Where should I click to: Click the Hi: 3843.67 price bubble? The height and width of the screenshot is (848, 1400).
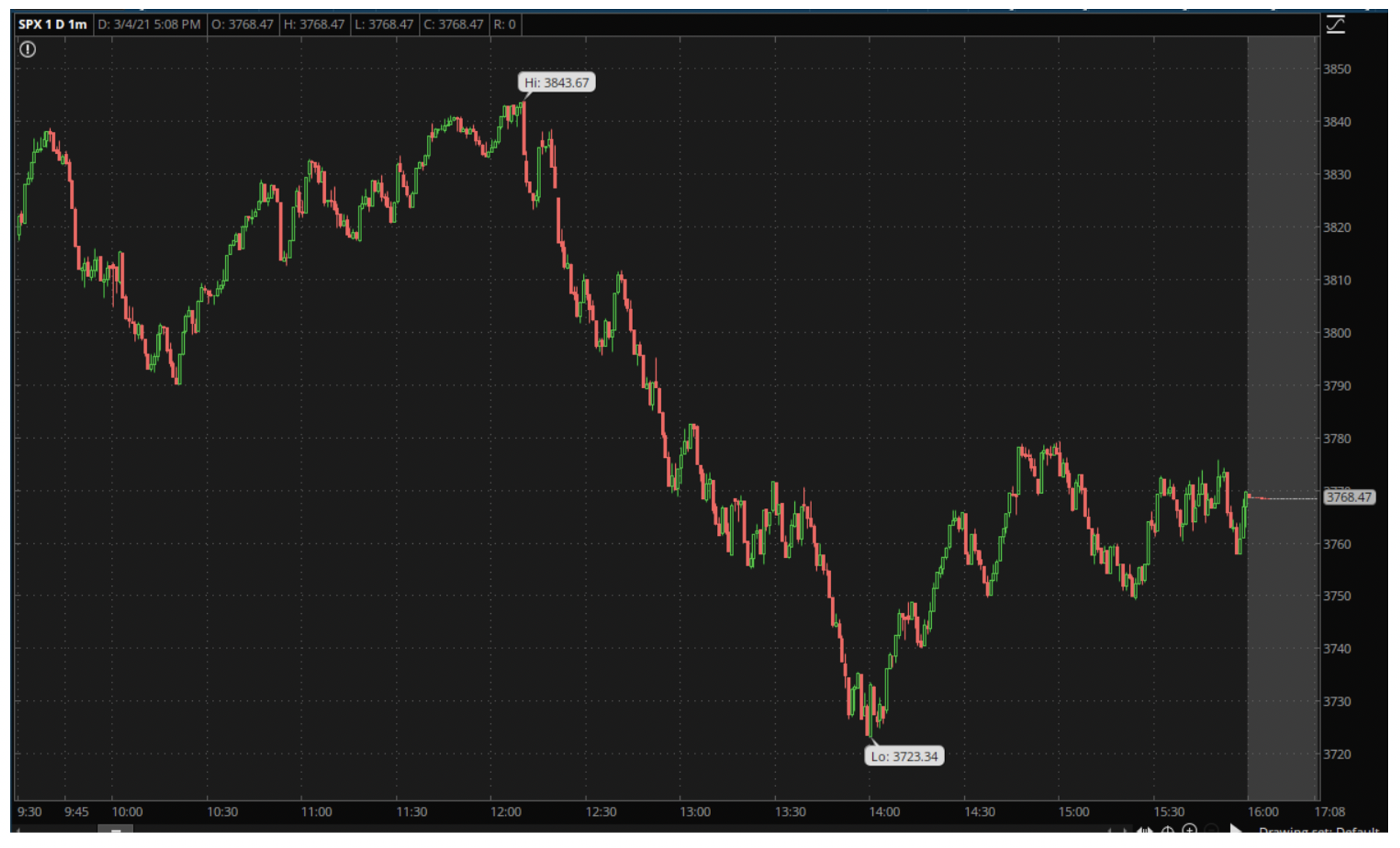(556, 82)
